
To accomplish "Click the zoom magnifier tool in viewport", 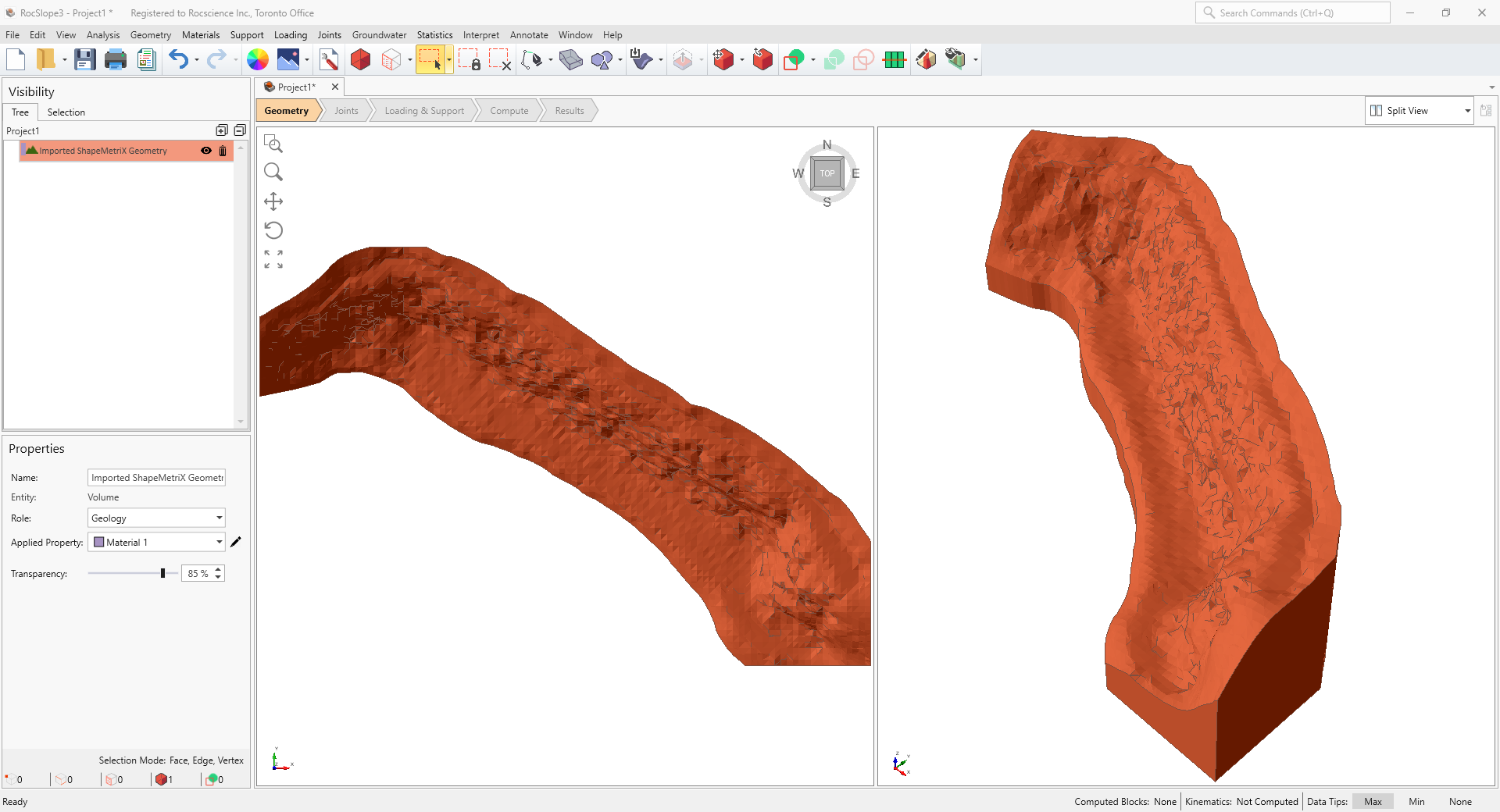I will [273, 172].
